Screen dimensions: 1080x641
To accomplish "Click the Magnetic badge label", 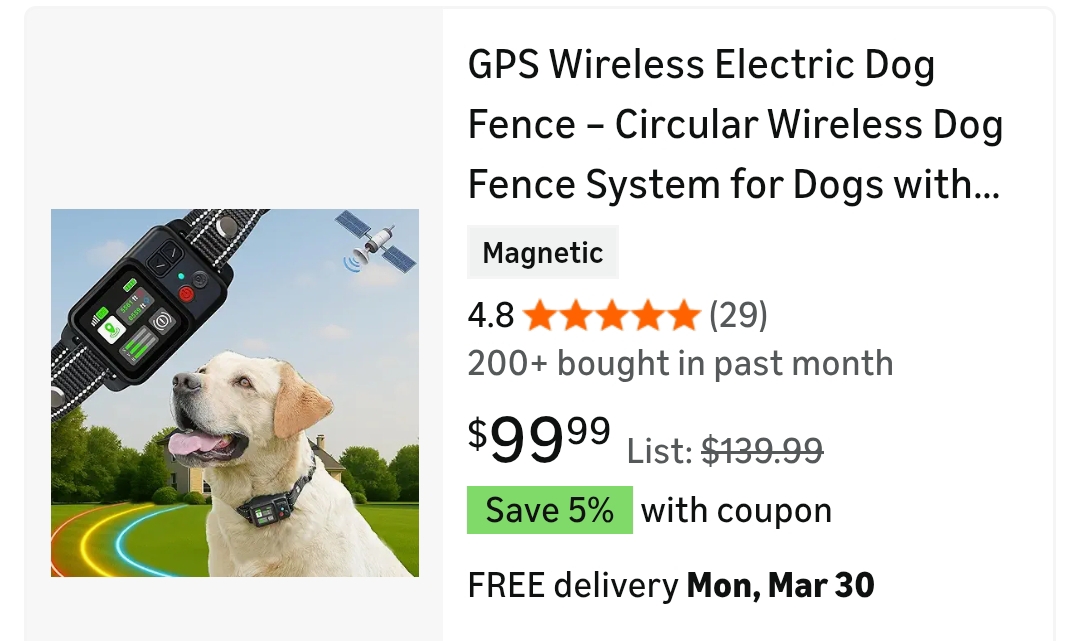I will pos(543,253).
